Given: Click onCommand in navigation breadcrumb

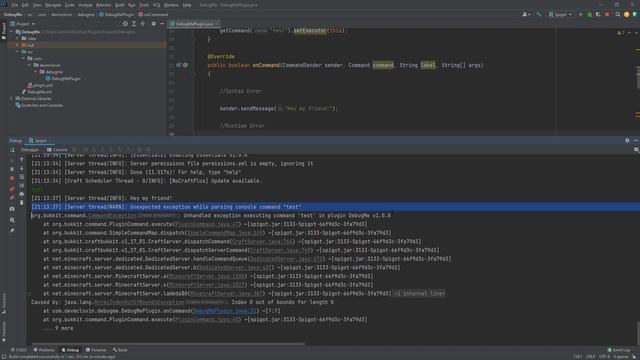Looking at the screenshot, I should click(x=153, y=14).
